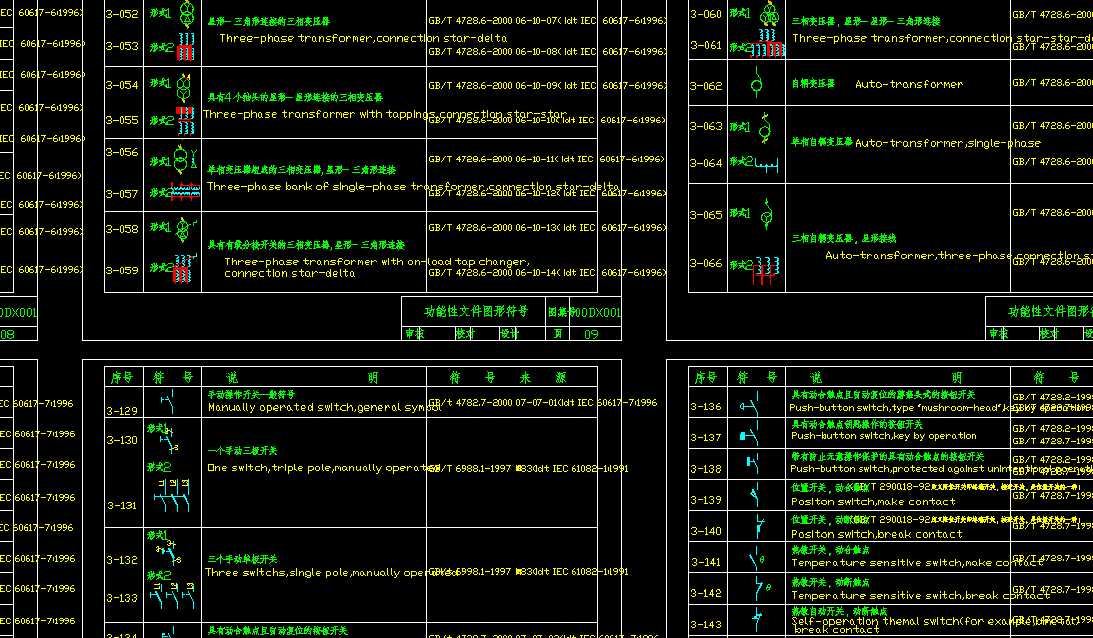
Task: Click the '形式2' label beside row 3-059
Action: pyautogui.click(x=160, y=268)
